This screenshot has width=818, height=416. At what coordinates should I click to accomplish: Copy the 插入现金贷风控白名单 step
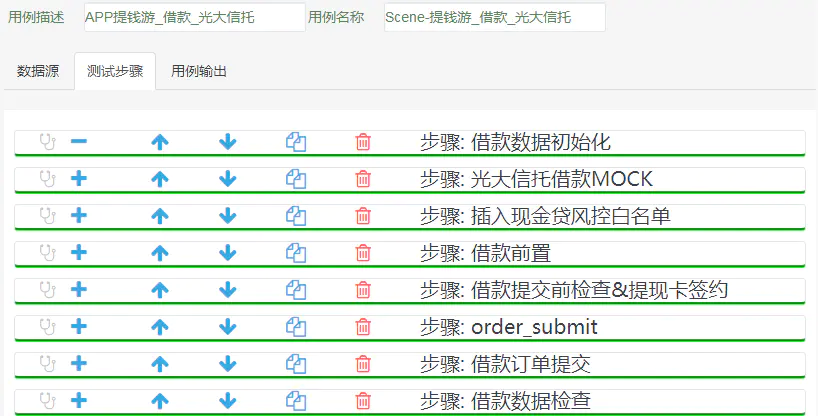click(296, 216)
